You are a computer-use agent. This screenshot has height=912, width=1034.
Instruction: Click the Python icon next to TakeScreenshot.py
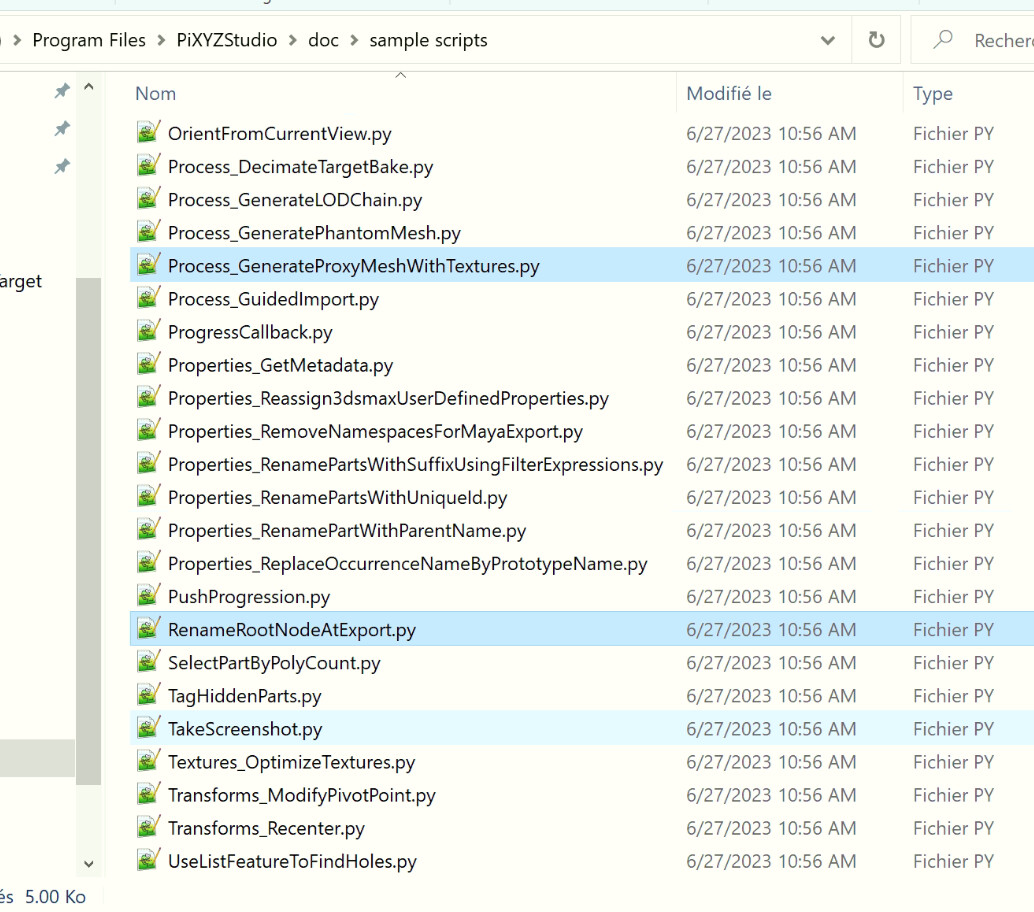pos(148,728)
